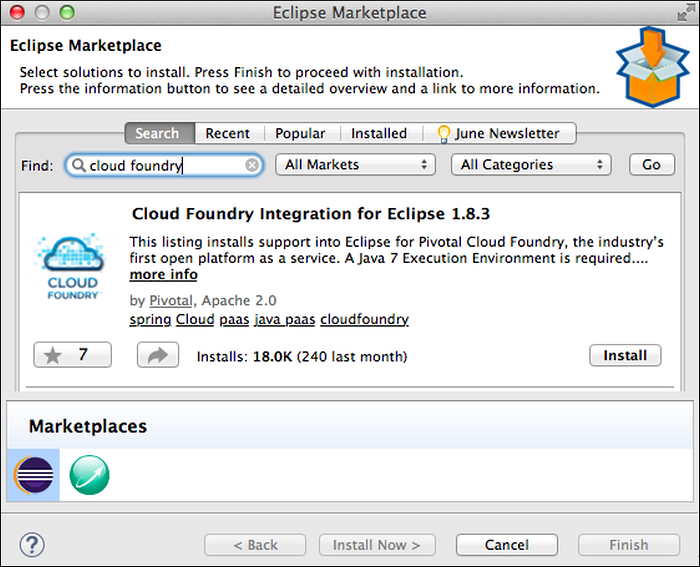Viewport: 700px width, 567px height.
Task: Switch to the Installed tab
Action: pos(379,133)
